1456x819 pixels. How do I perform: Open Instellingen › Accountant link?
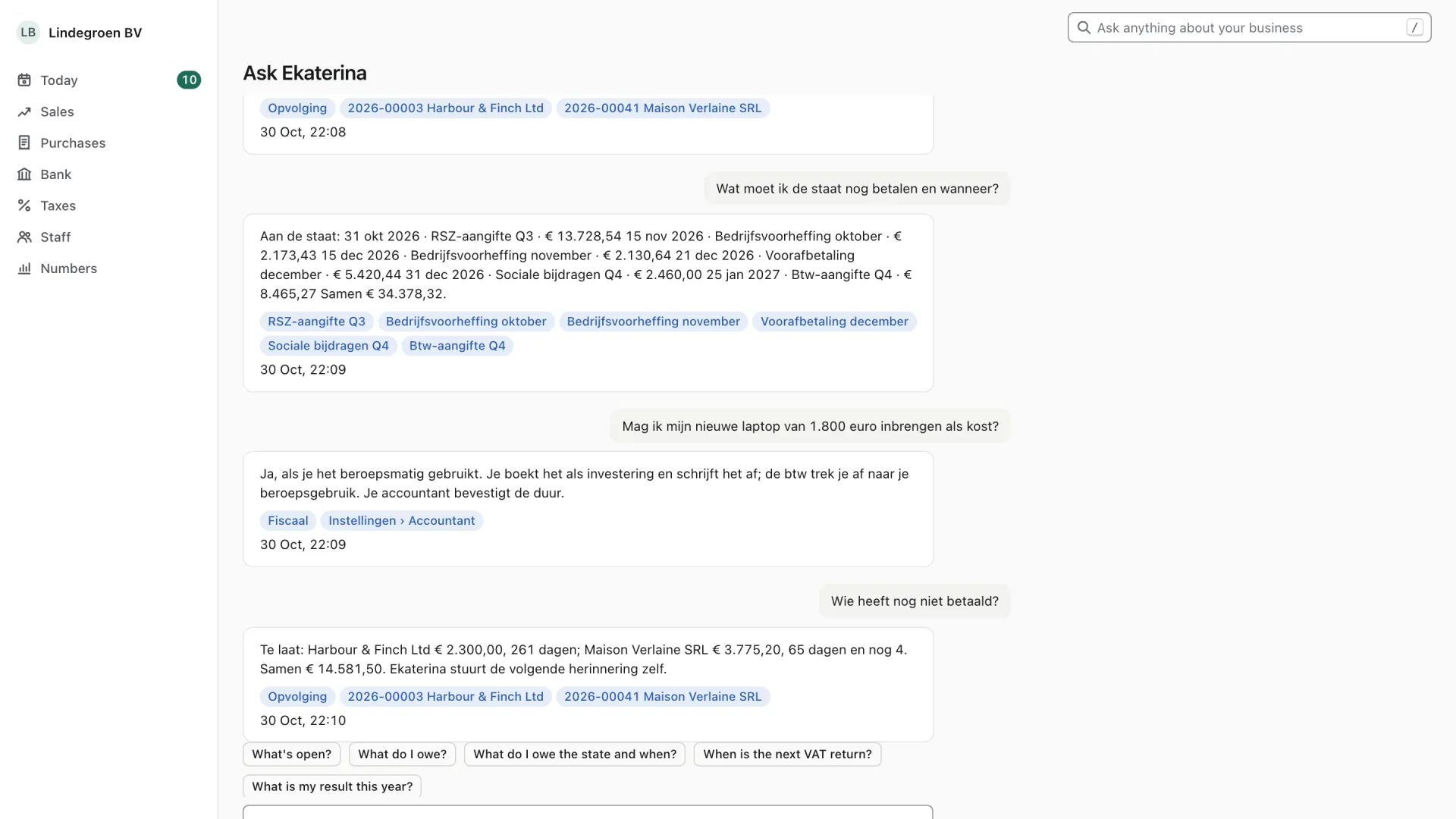click(x=401, y=521)
